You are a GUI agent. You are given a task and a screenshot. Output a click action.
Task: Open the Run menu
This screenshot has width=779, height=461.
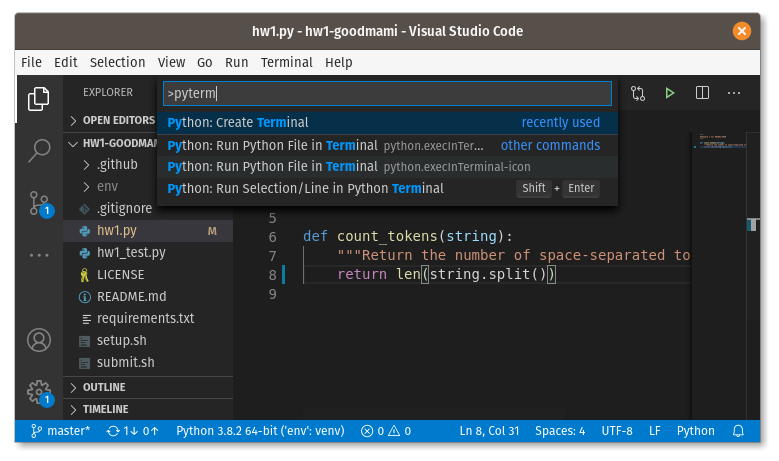pos(236,62)
